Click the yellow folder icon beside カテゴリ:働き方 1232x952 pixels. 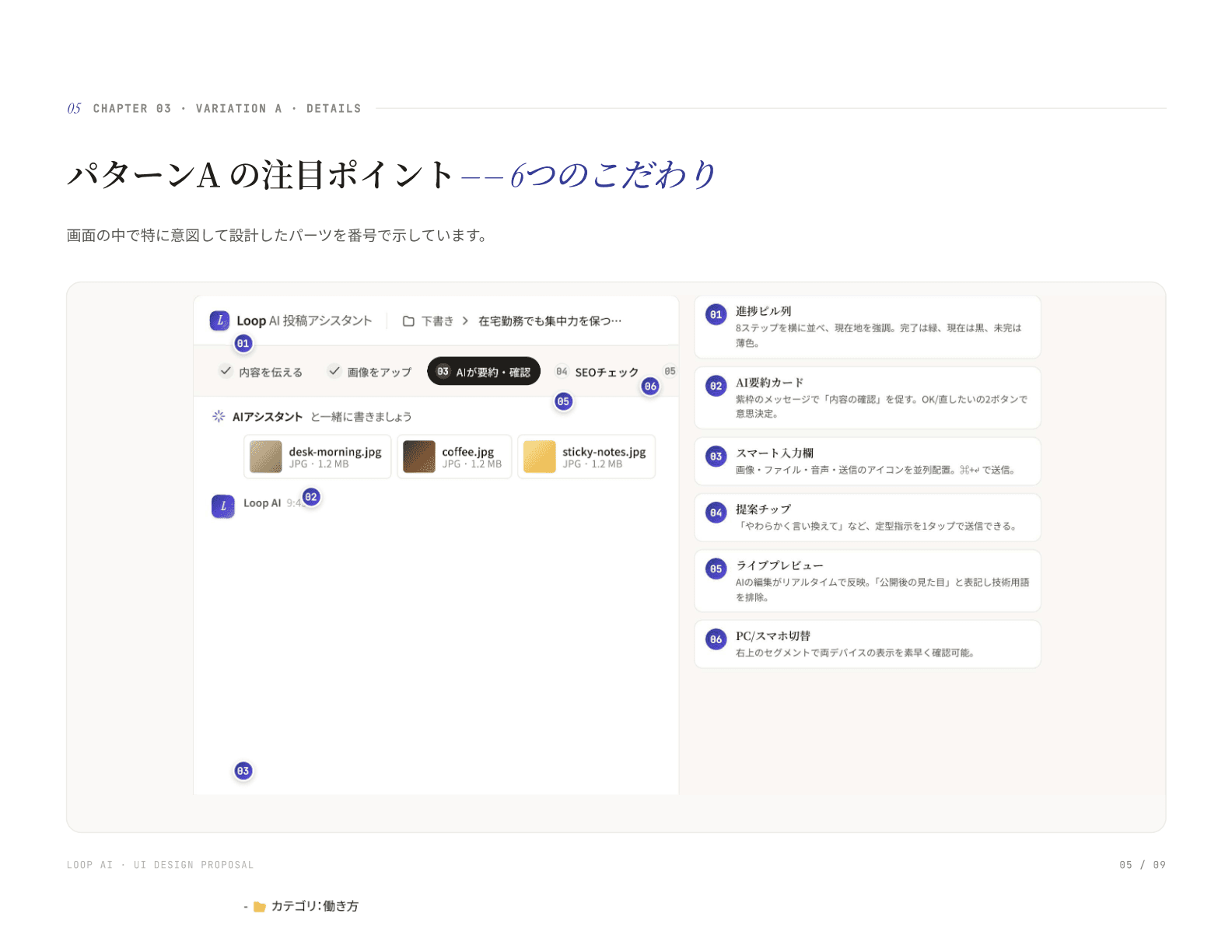tap(260, 907)
